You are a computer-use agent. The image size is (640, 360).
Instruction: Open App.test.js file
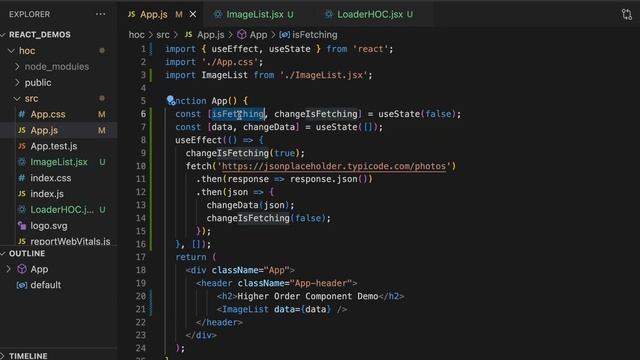pos(54,146)
